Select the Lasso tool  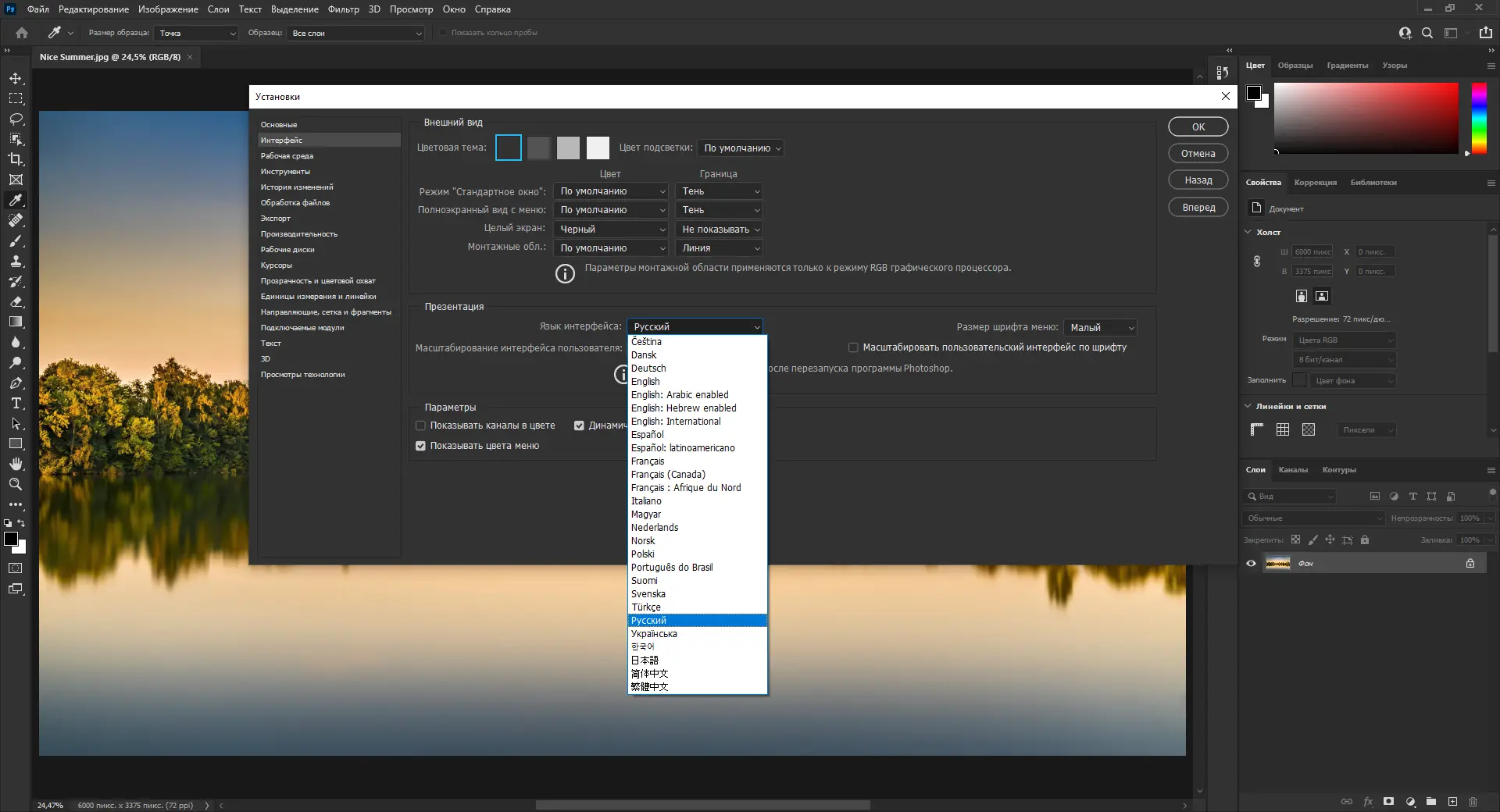tap(16, 119)
